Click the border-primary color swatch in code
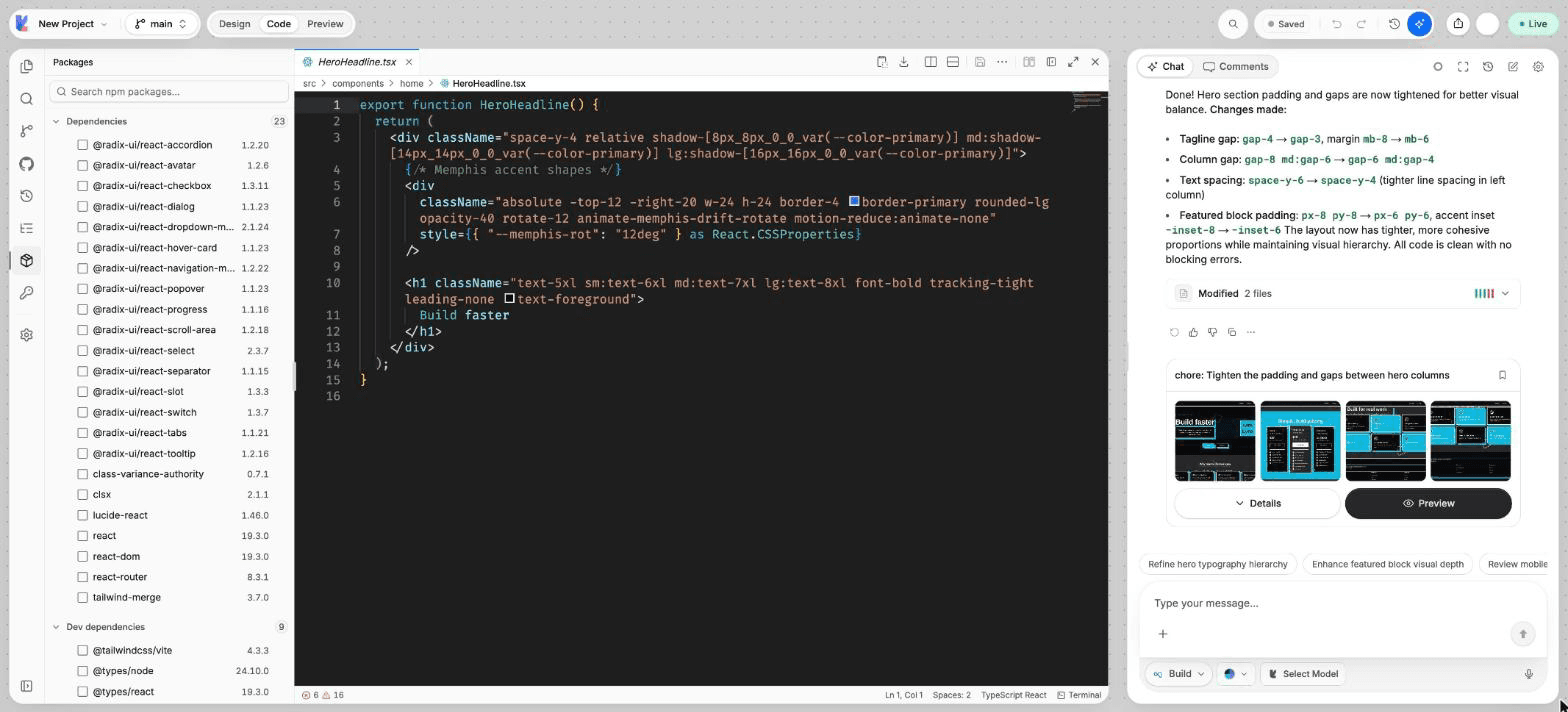Image resolution: width=1568 pixels, height=712 pixels. pyautogui.click(x=854, y=201)
